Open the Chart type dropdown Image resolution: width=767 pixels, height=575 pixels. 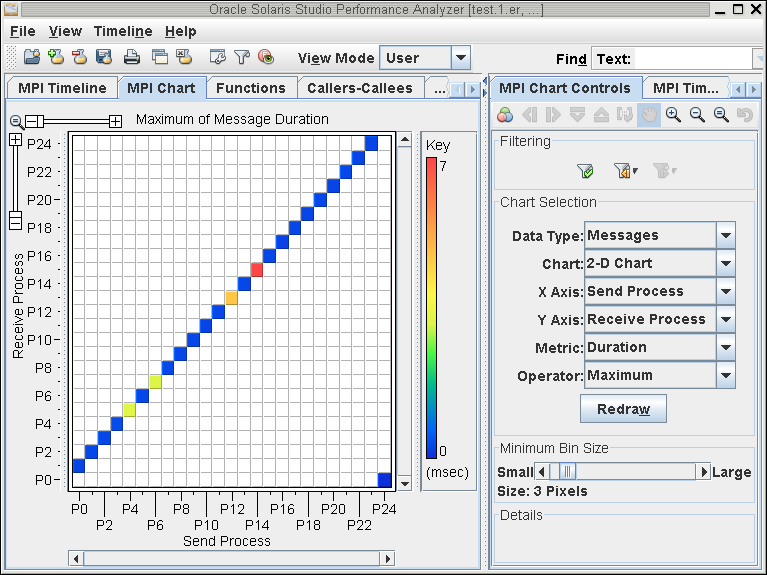pos(726,263)
